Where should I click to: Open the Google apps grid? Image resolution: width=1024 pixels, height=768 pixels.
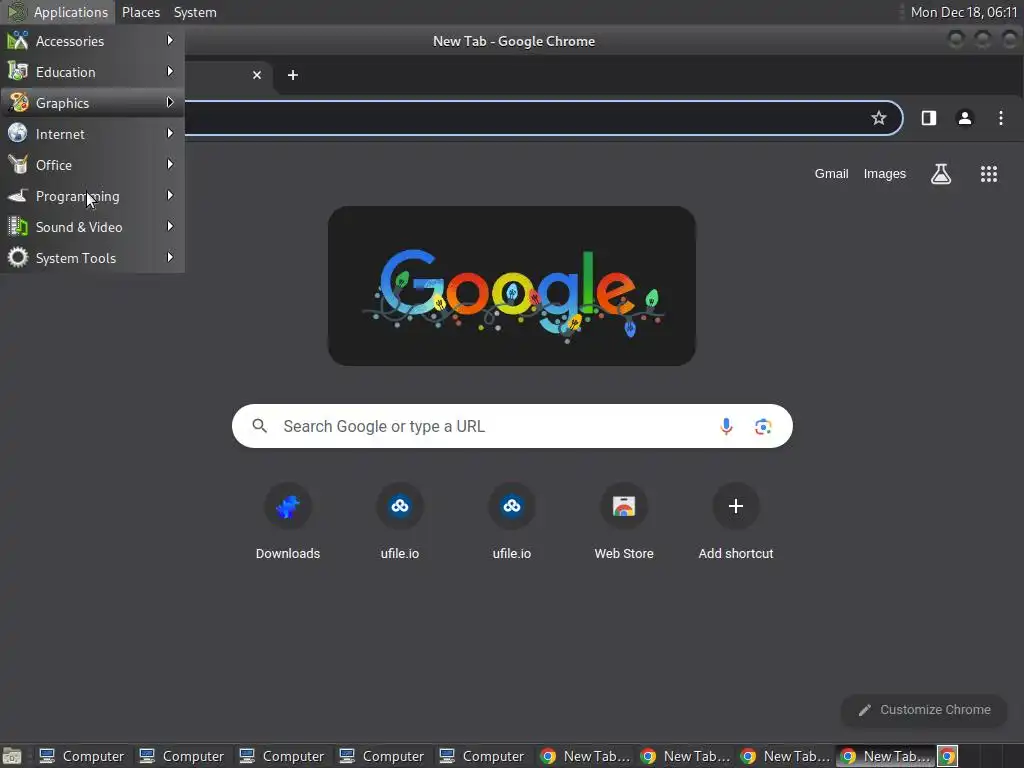[x=989, y=174]
